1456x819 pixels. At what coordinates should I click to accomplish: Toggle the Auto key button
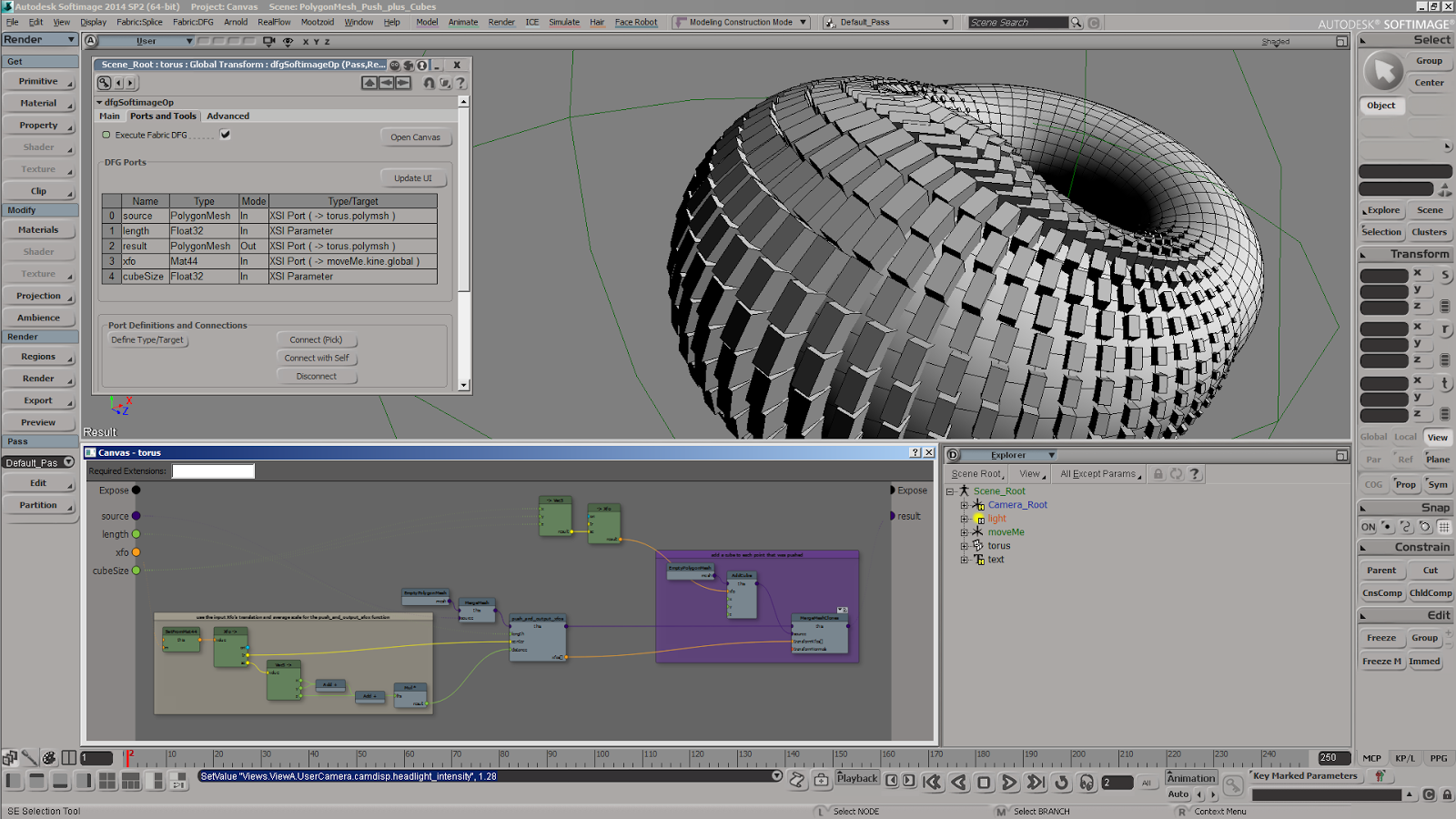tap(1178, 794)
